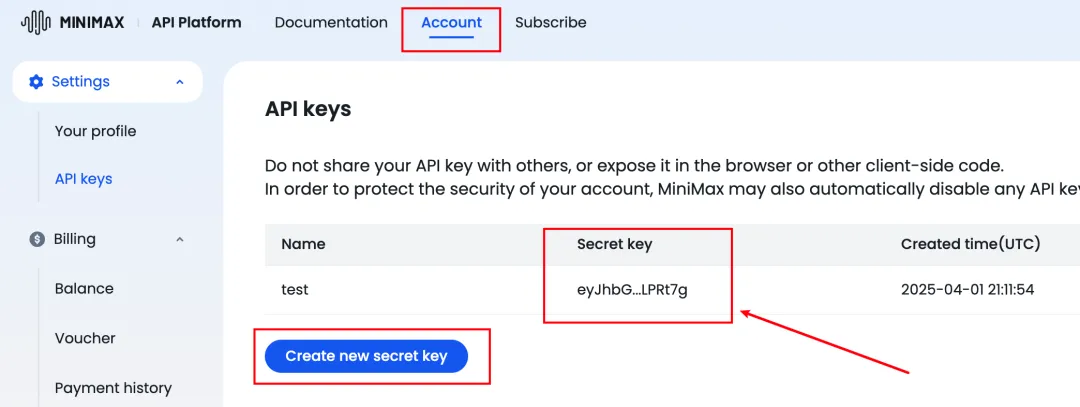Open Payment history page
The width and height of the screenshot is (1080, 407).
point(113,388)
